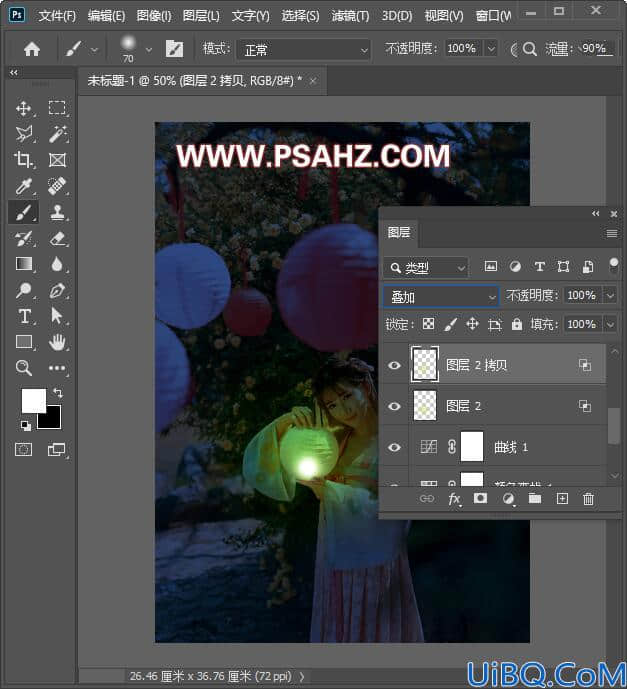The width and height of the screenshot is (627, 689).
Task: Select the Hand tool
Action: pos(57,342)
